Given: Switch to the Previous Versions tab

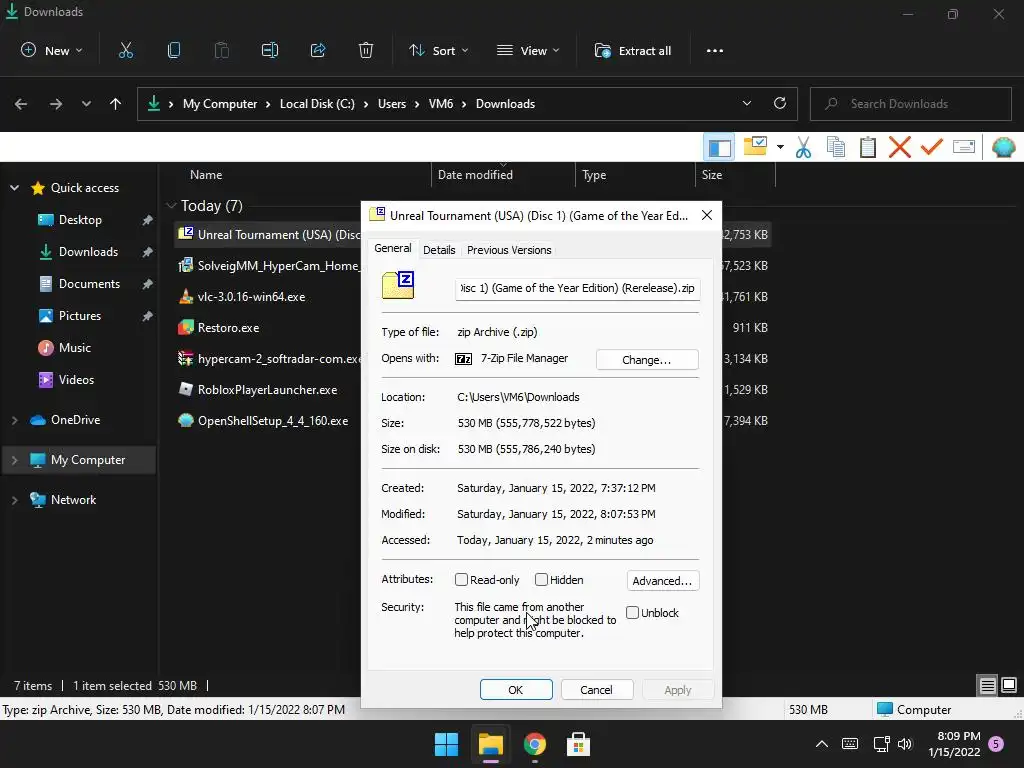Looking at the screenshot, I should (509, 249).
